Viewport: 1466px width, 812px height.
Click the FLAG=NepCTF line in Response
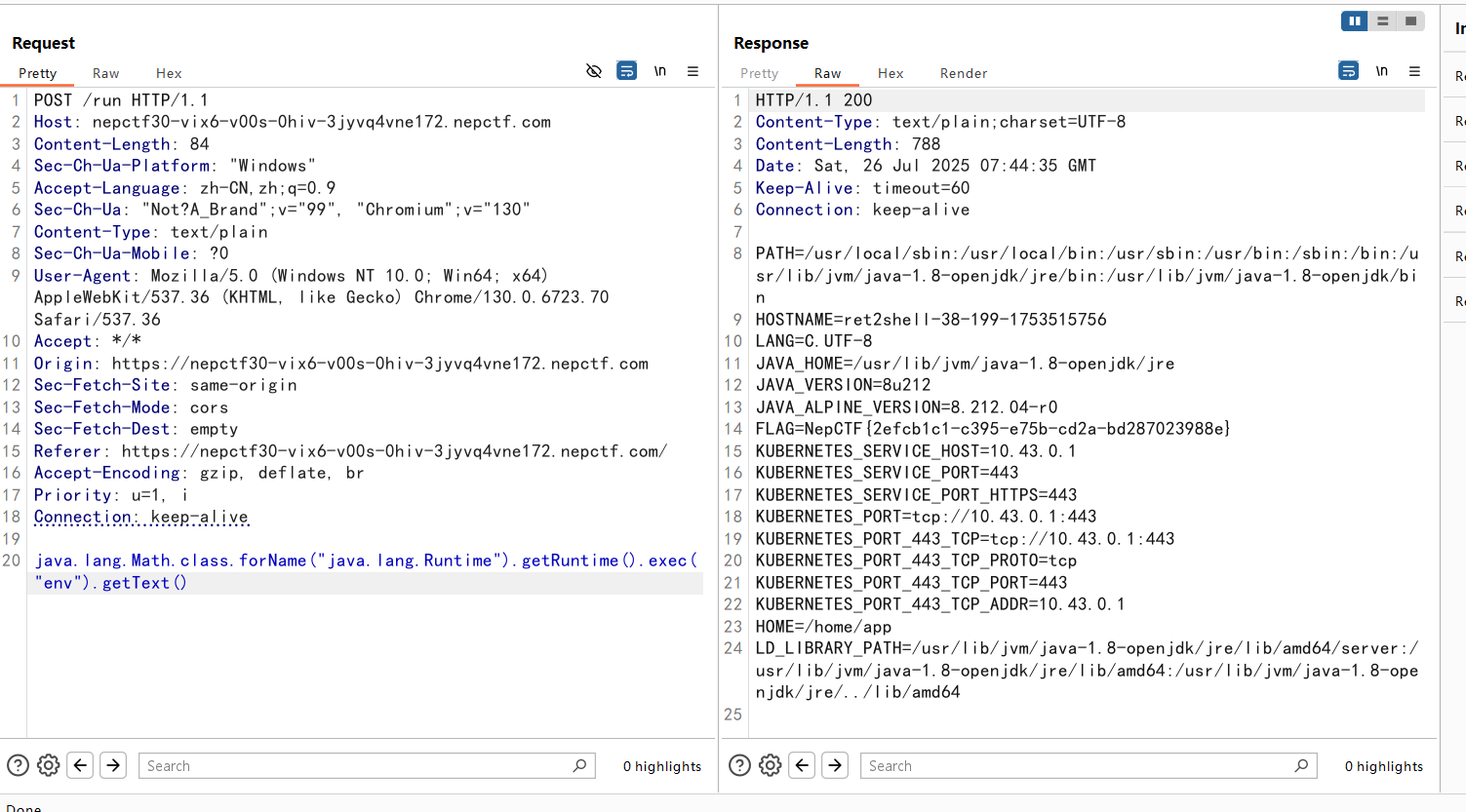coord(993,429)
